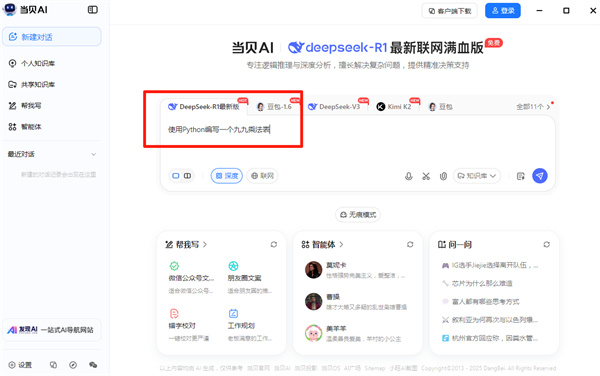Refresh the 智能体 card list
This screenshot has height=376, width=600.
[x=410, y=244]
